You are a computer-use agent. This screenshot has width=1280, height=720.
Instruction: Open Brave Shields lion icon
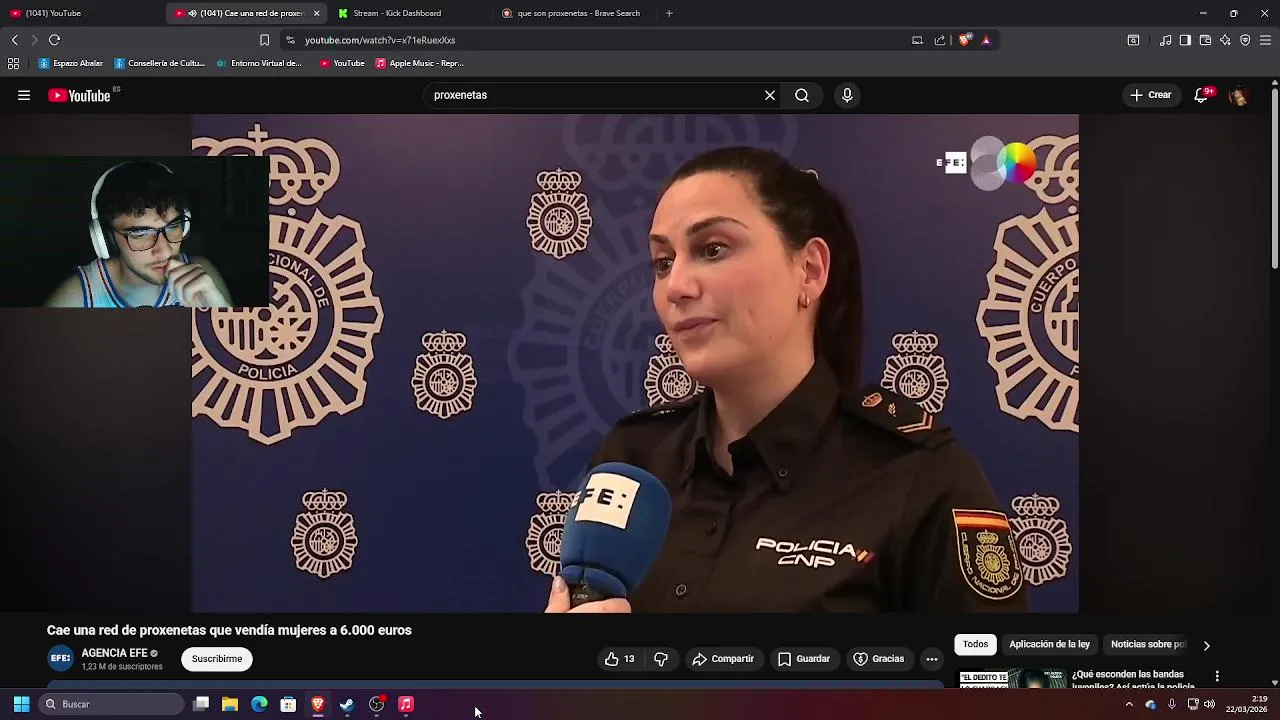tap(964, 40)
